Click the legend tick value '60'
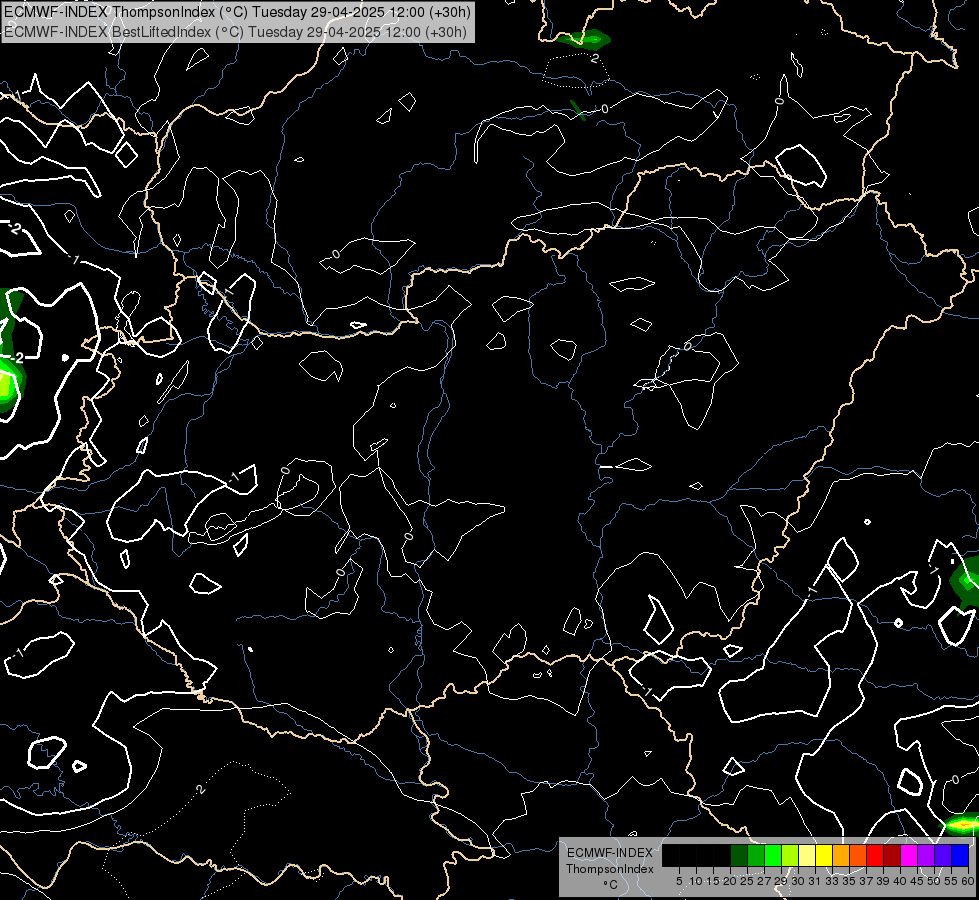Image resolution: width=979 pixels, height=900 pixels. tap(968, 881)
